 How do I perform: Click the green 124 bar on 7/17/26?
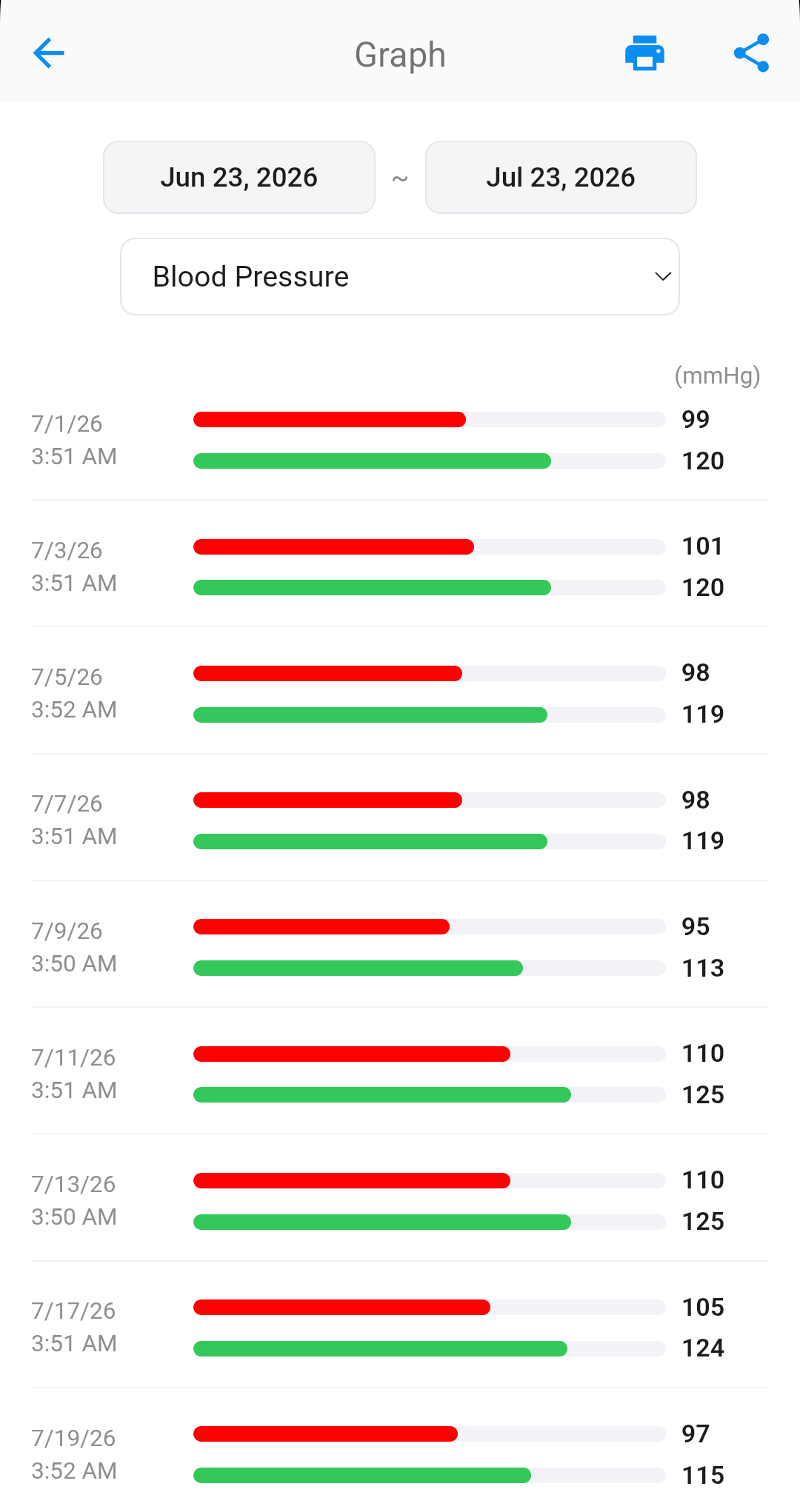click(381, 1348)
